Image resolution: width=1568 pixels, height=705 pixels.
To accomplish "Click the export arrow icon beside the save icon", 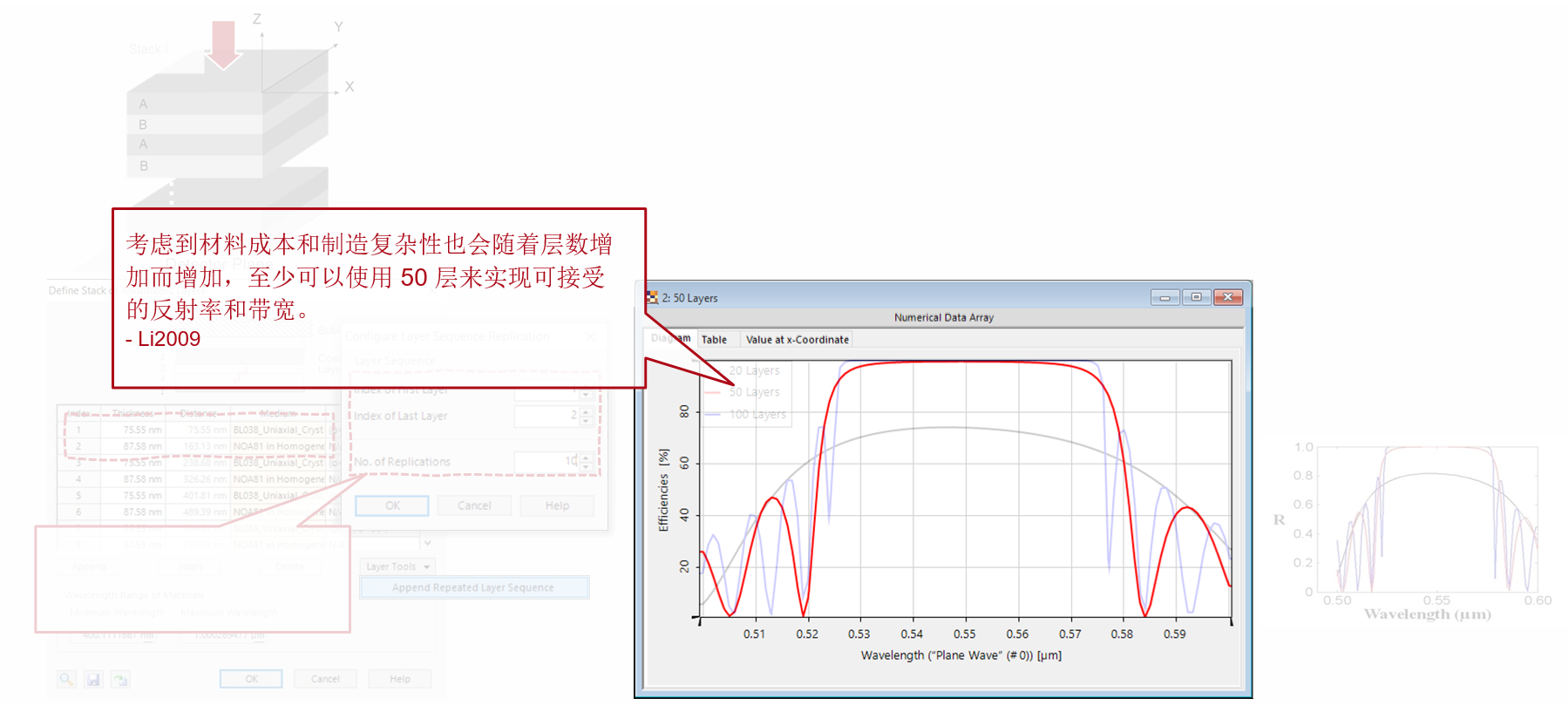I will coord(120,679).
